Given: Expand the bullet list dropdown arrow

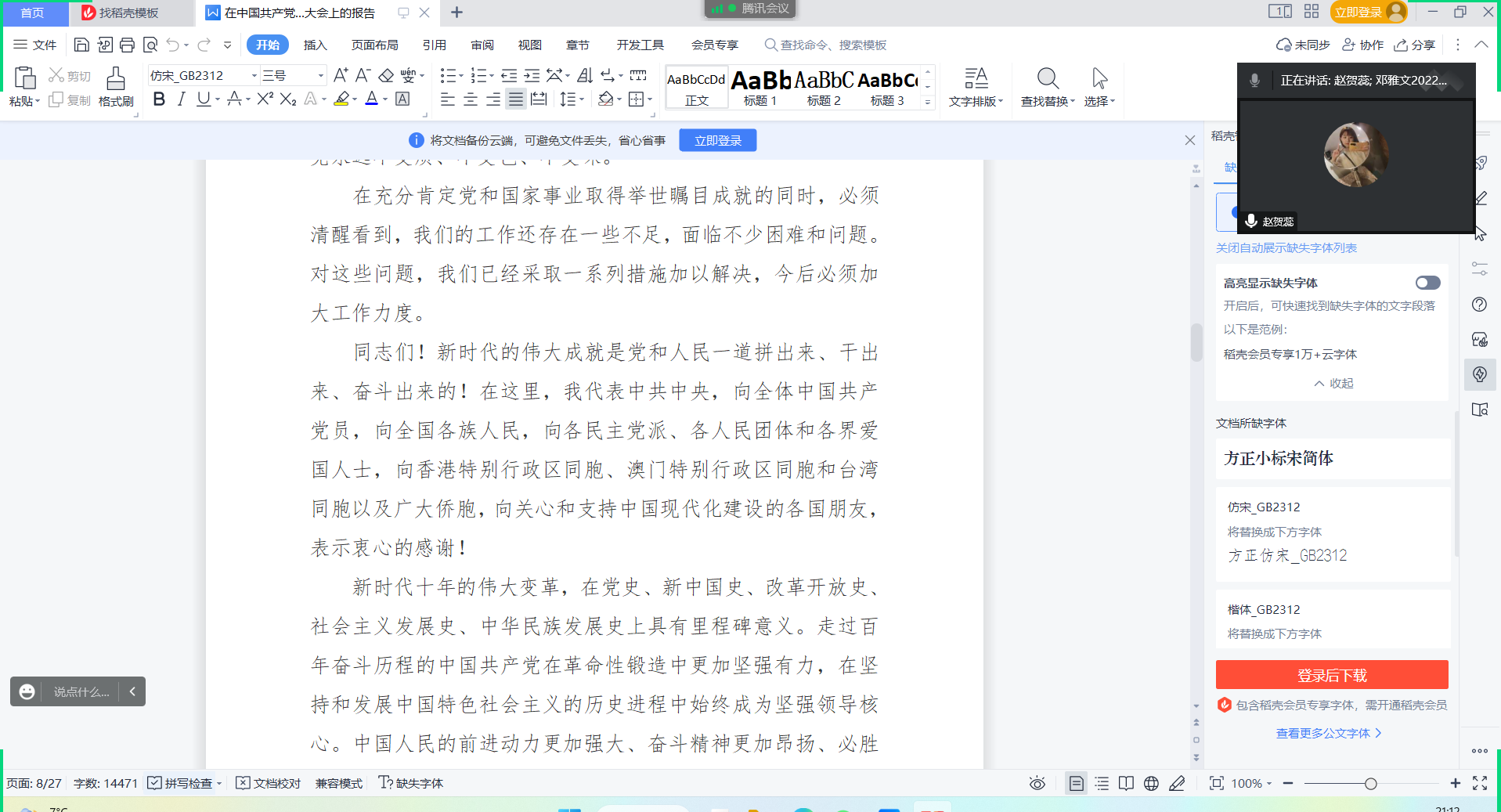Looking at the screenshot, I should point(461,76).
